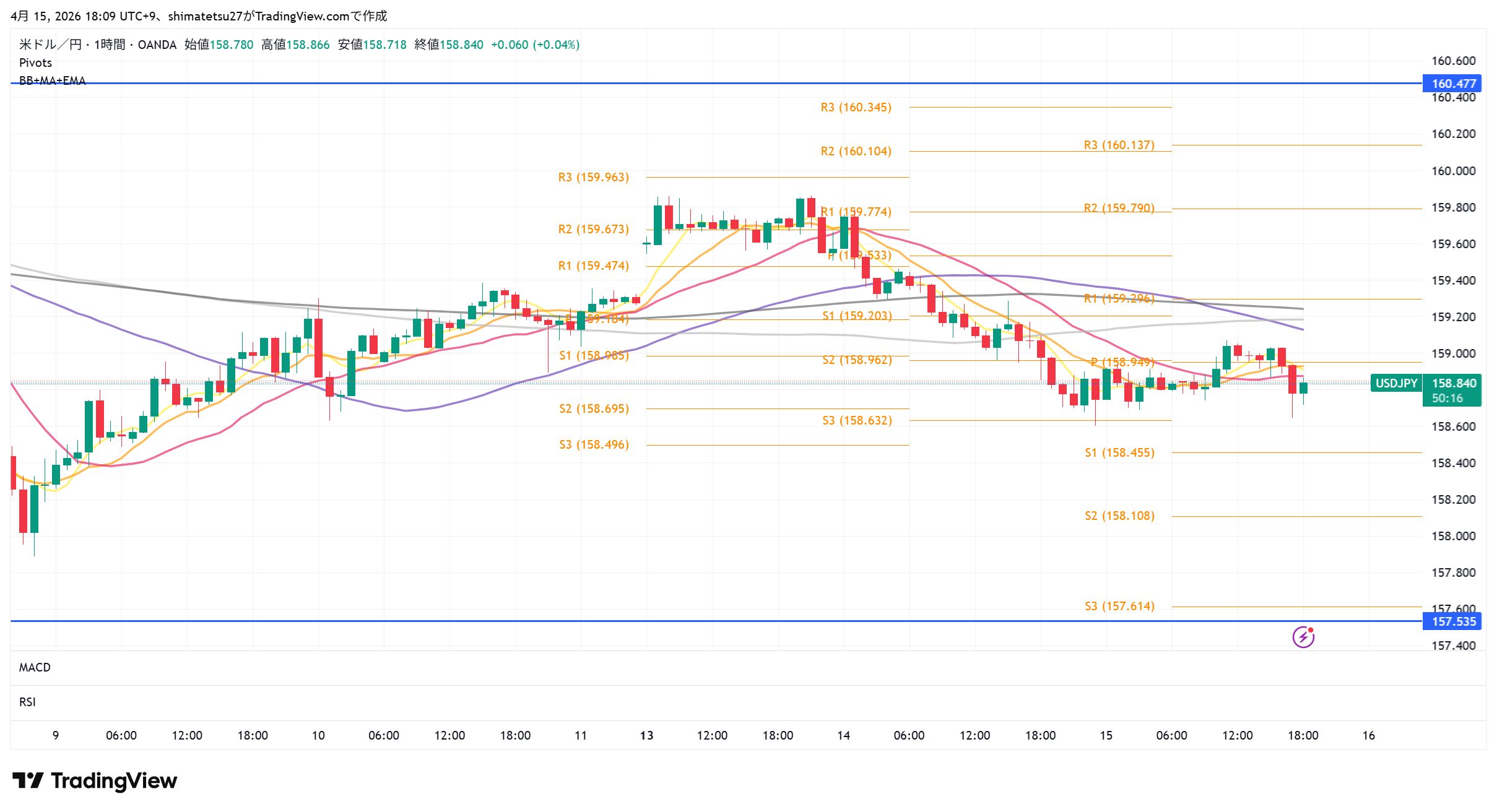This screenshot has height=812, width=1497.
Task: Click the R2 (159.790) pivot label
Action: tap(1118, 207)
